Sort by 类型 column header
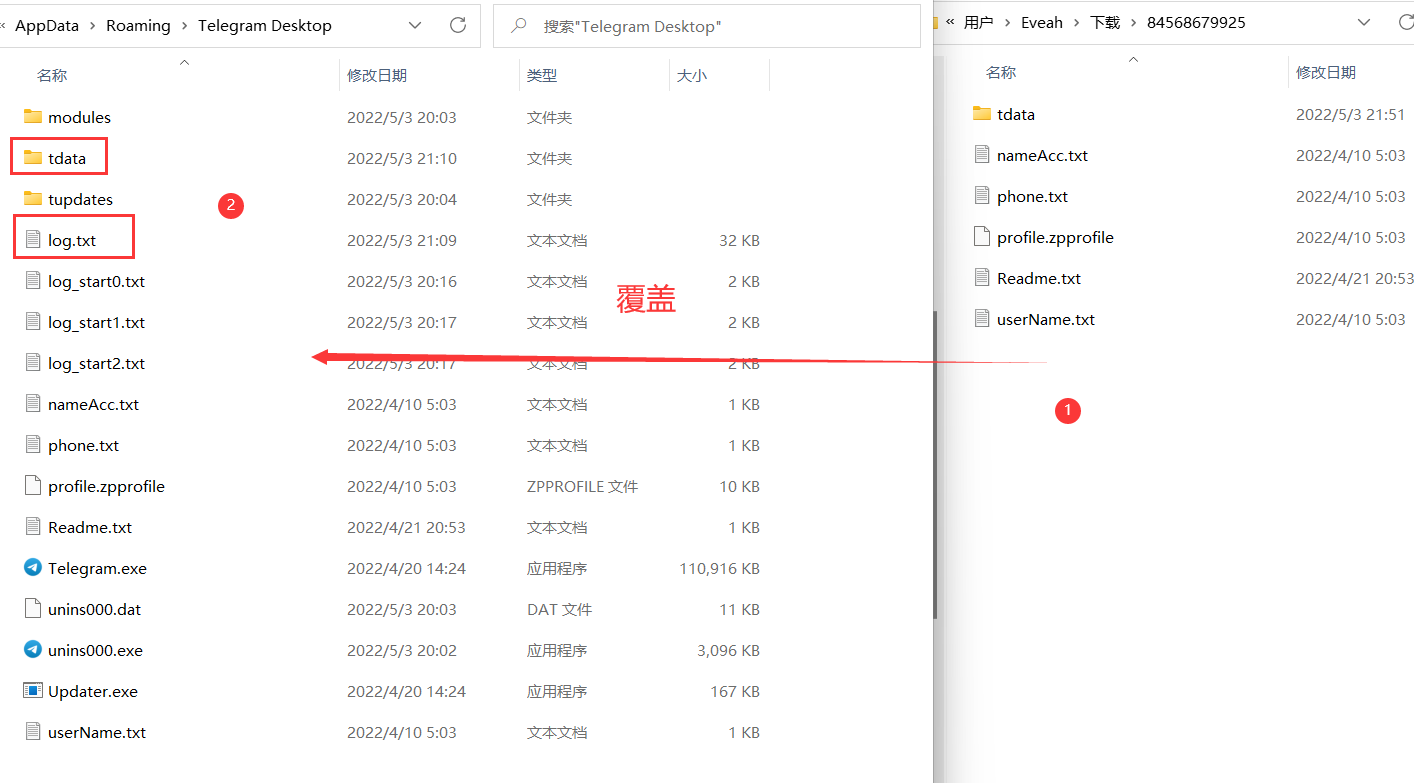The width and height of the screenshot is (1414, 783). (x=542, y=75)
